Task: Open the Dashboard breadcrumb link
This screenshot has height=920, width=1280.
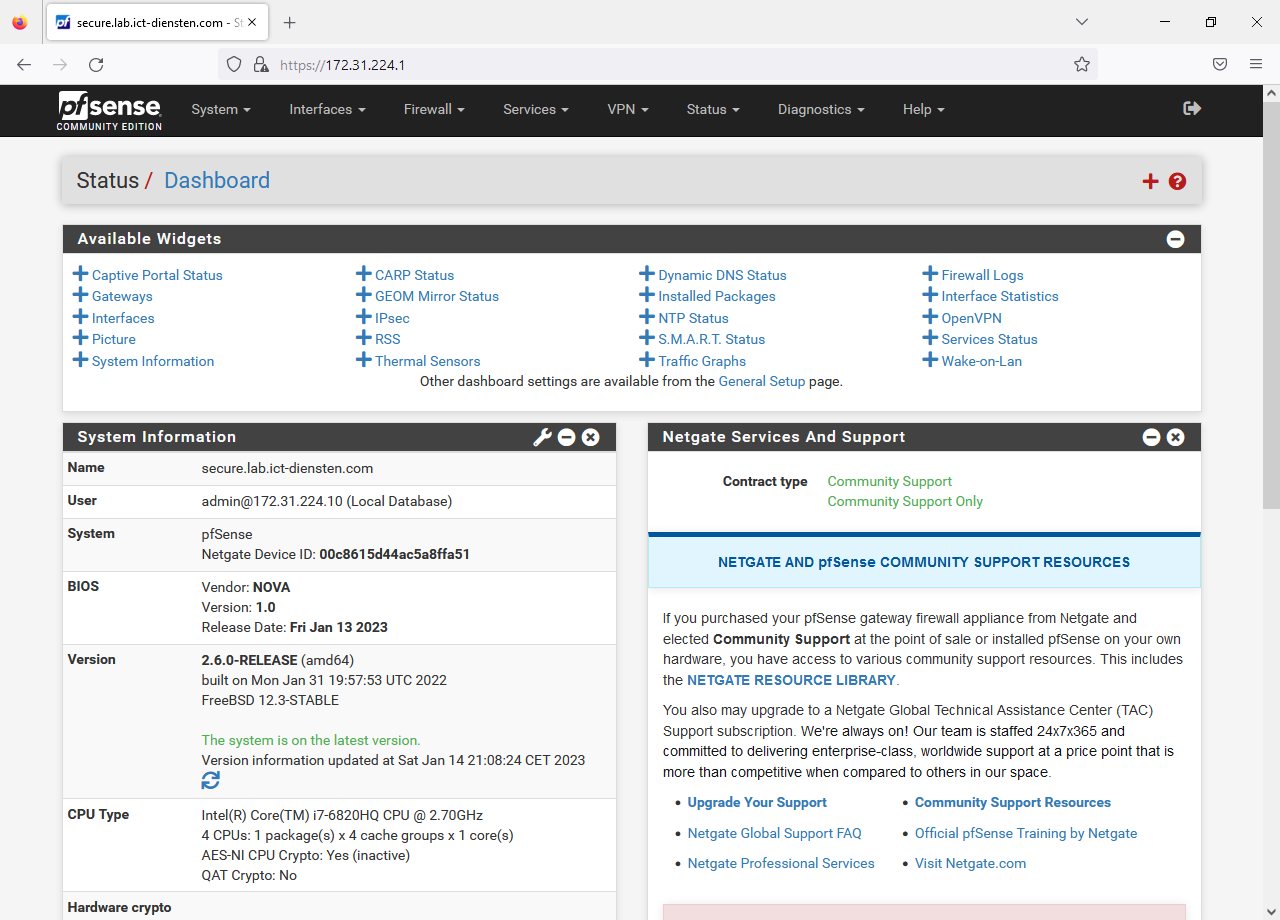Action: tap(217, 181)
